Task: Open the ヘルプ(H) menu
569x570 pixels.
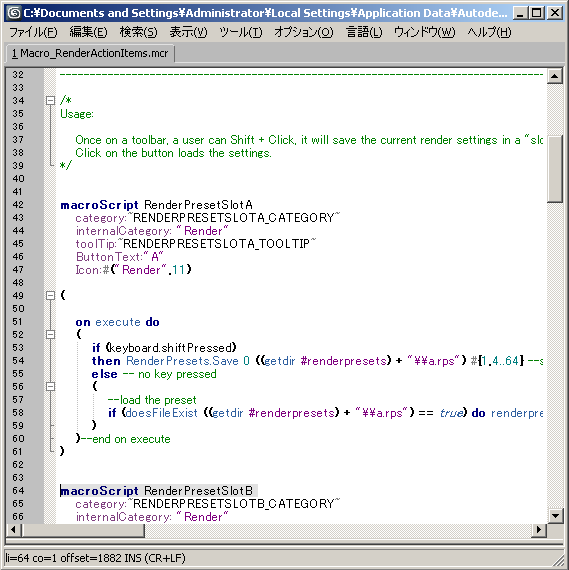Action: point(489,32)
